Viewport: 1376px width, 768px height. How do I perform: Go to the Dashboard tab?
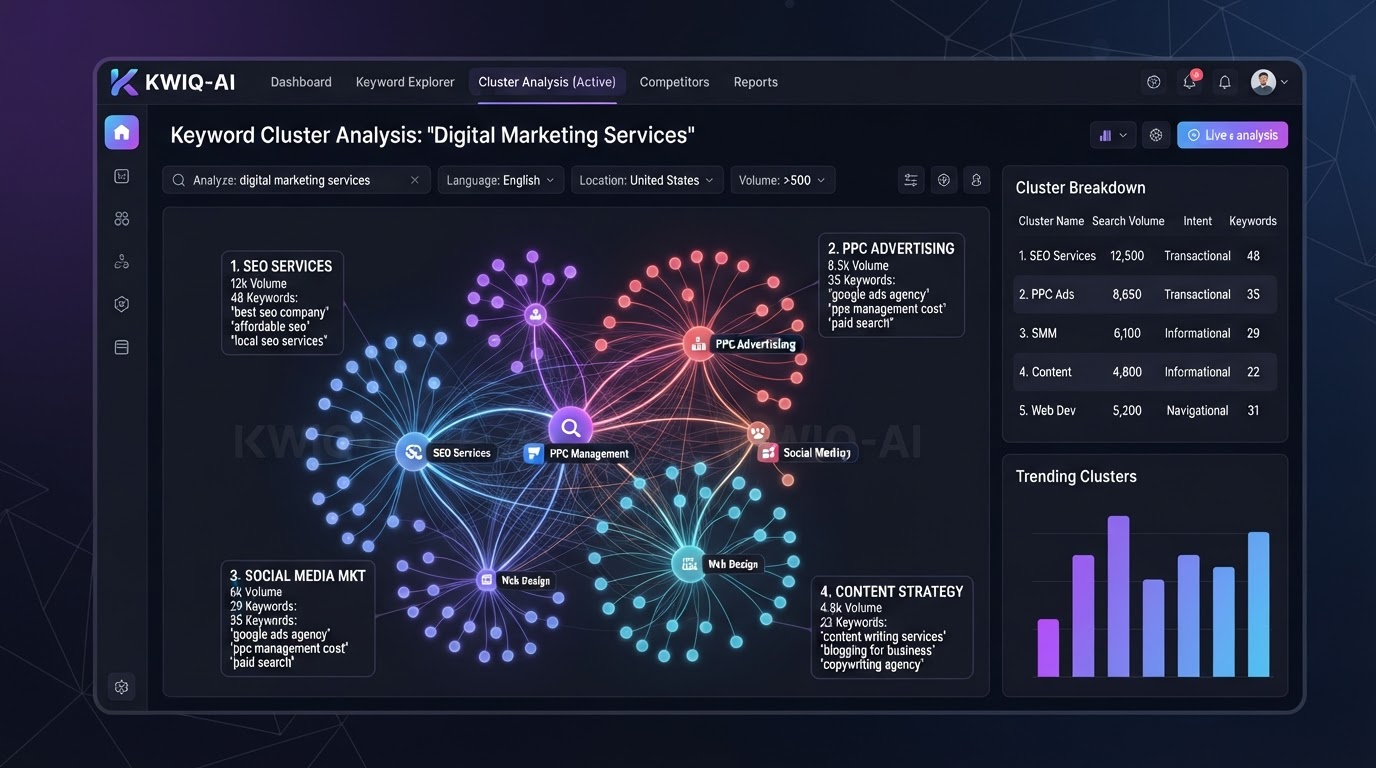pos(301,82)
